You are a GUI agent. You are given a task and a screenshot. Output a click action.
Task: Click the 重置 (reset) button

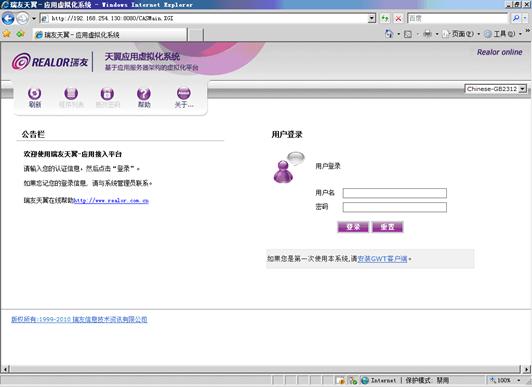[x=387, y=227]
